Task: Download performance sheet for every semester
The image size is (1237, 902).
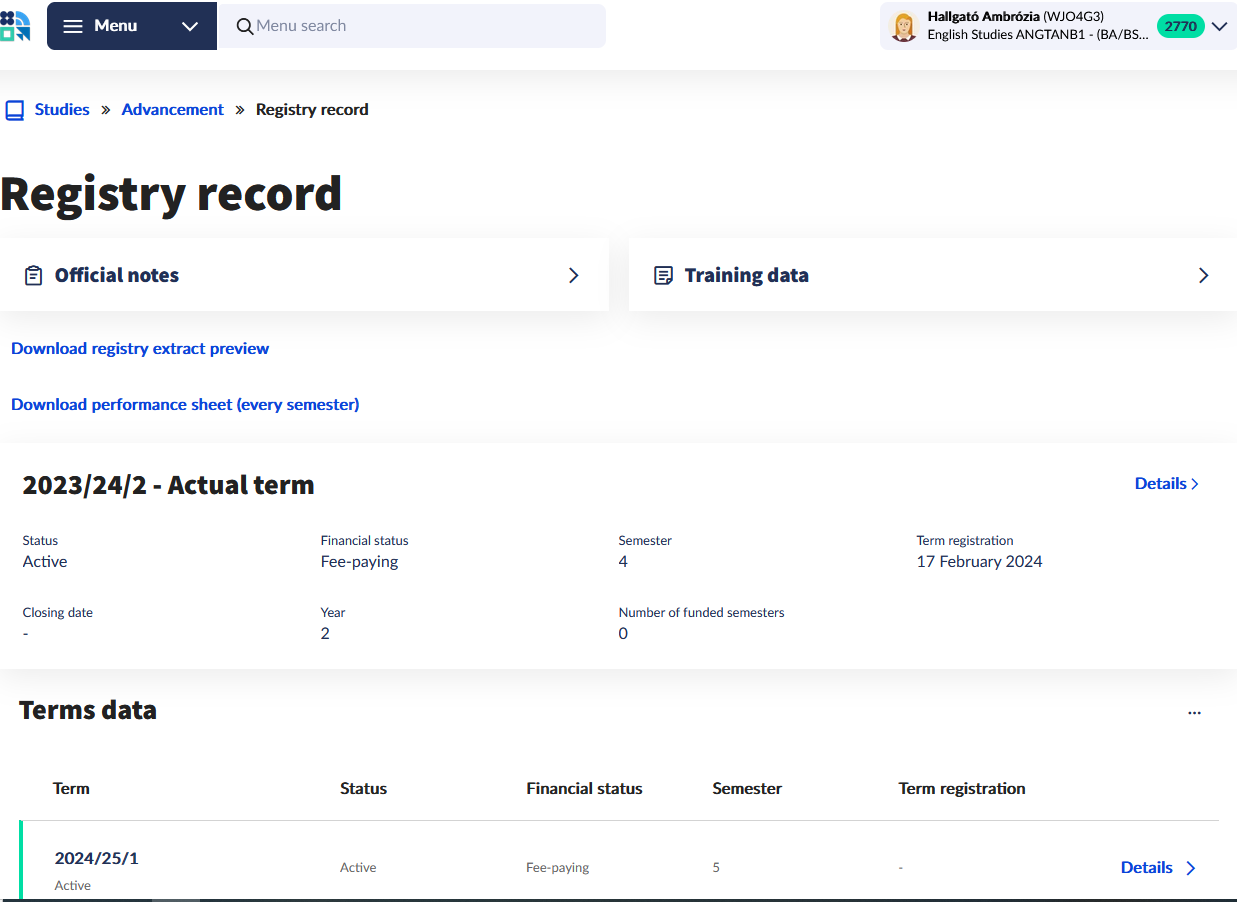Action: click(185, 405)
